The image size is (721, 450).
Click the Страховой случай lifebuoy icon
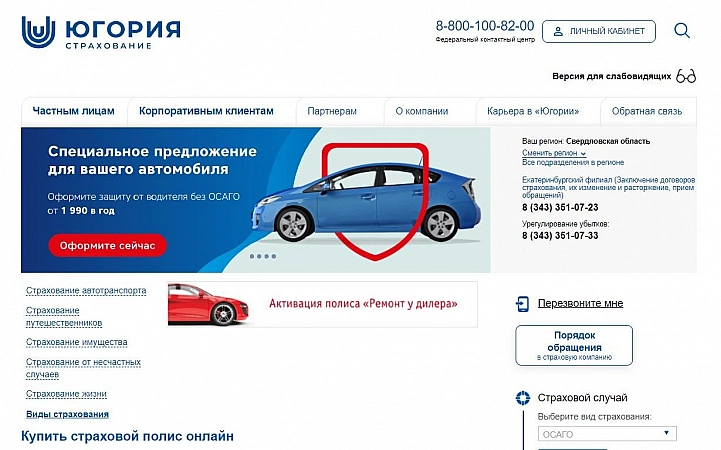click(x=523, y=398)
